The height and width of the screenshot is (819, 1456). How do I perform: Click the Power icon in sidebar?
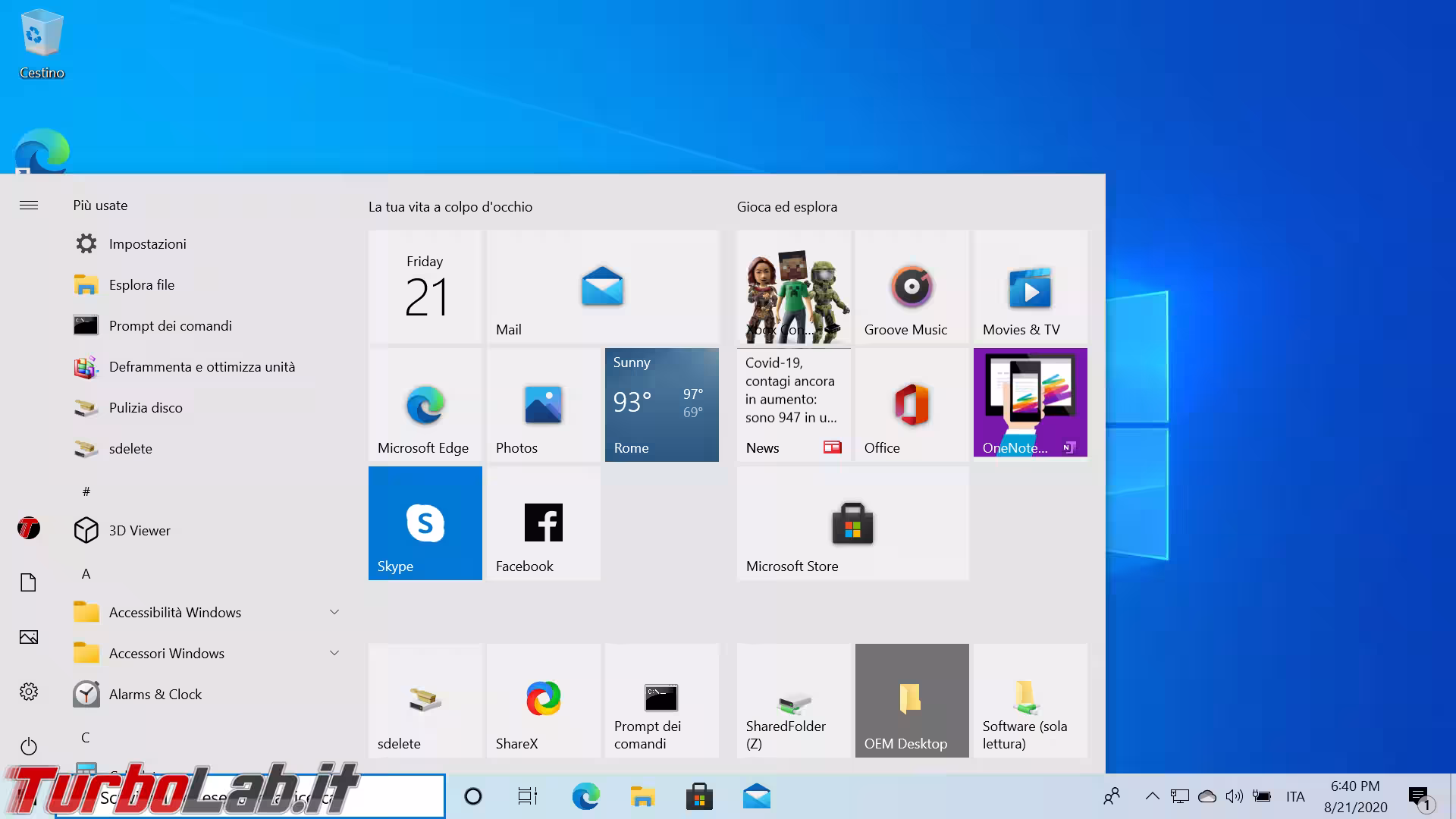click(x=29, y=746)
